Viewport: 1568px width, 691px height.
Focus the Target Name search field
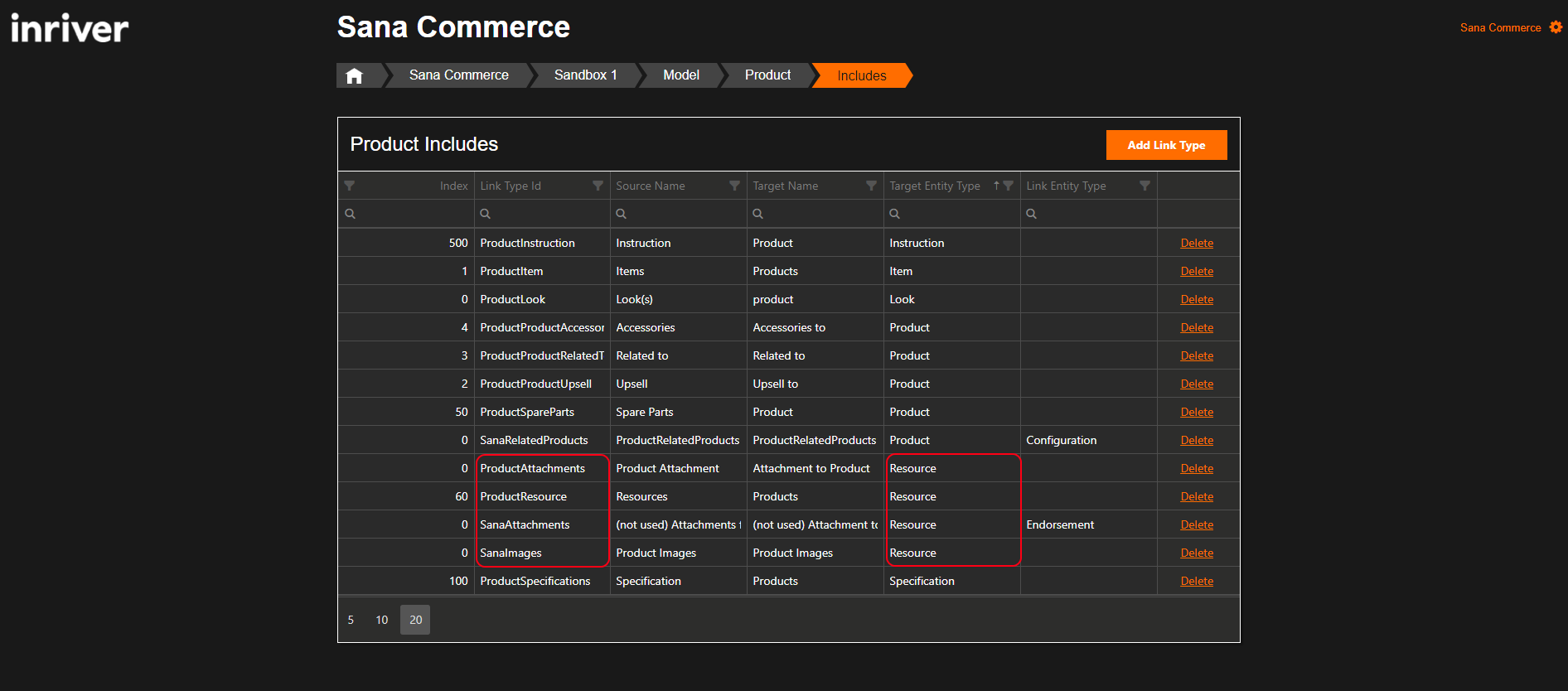[815, 214]
